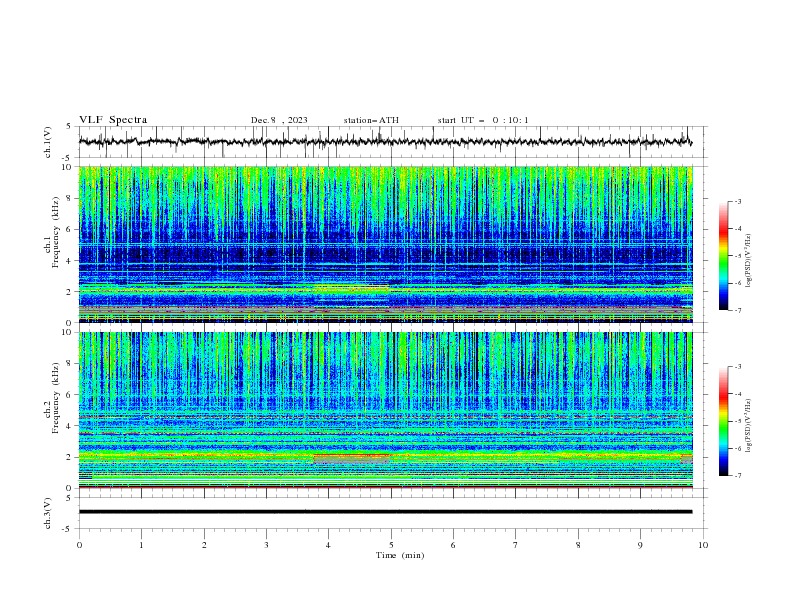Click the "-7" label on ch.2 colorbar
This screenshot has width=792, height=612.
(x=737, y=476)
